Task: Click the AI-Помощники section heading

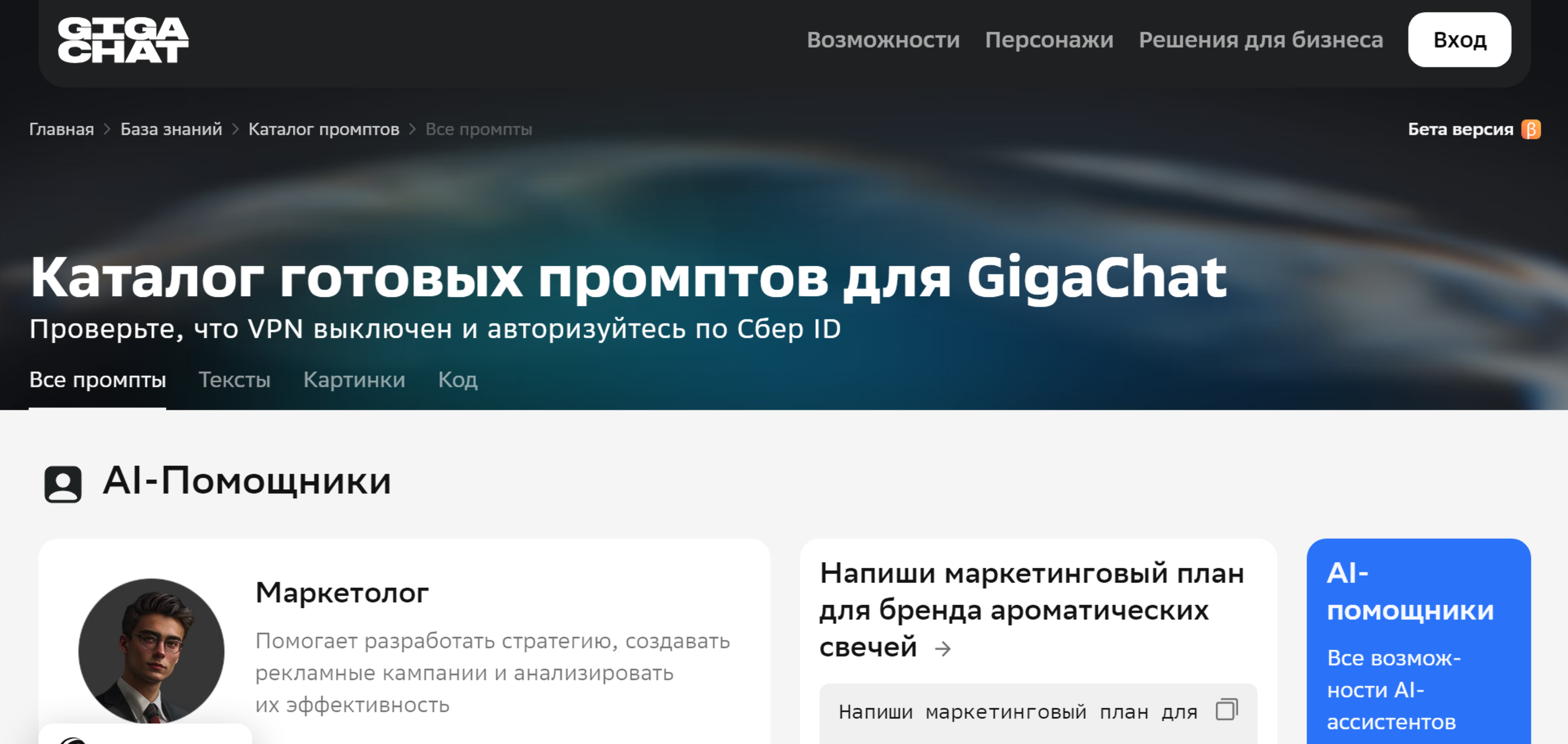Action: tap(246, 481)
